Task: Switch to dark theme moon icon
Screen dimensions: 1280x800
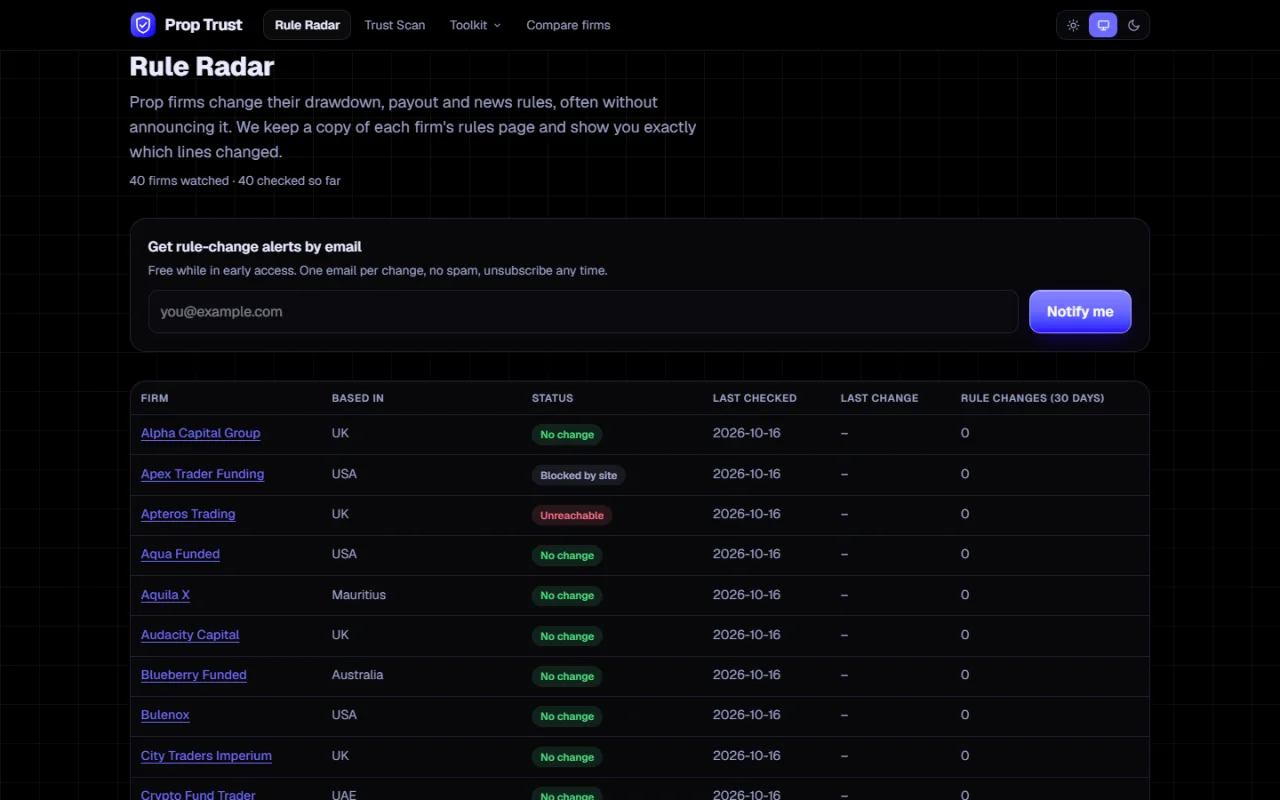Action: (1134, 25)
